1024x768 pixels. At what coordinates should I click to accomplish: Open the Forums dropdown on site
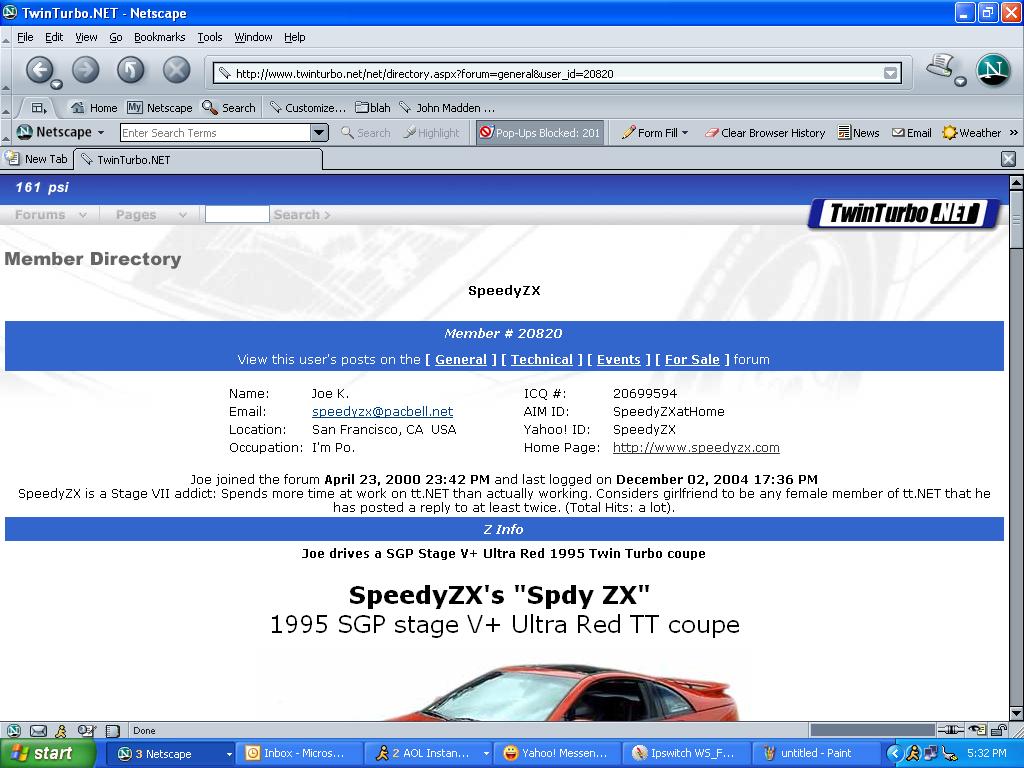coord(50,215)
